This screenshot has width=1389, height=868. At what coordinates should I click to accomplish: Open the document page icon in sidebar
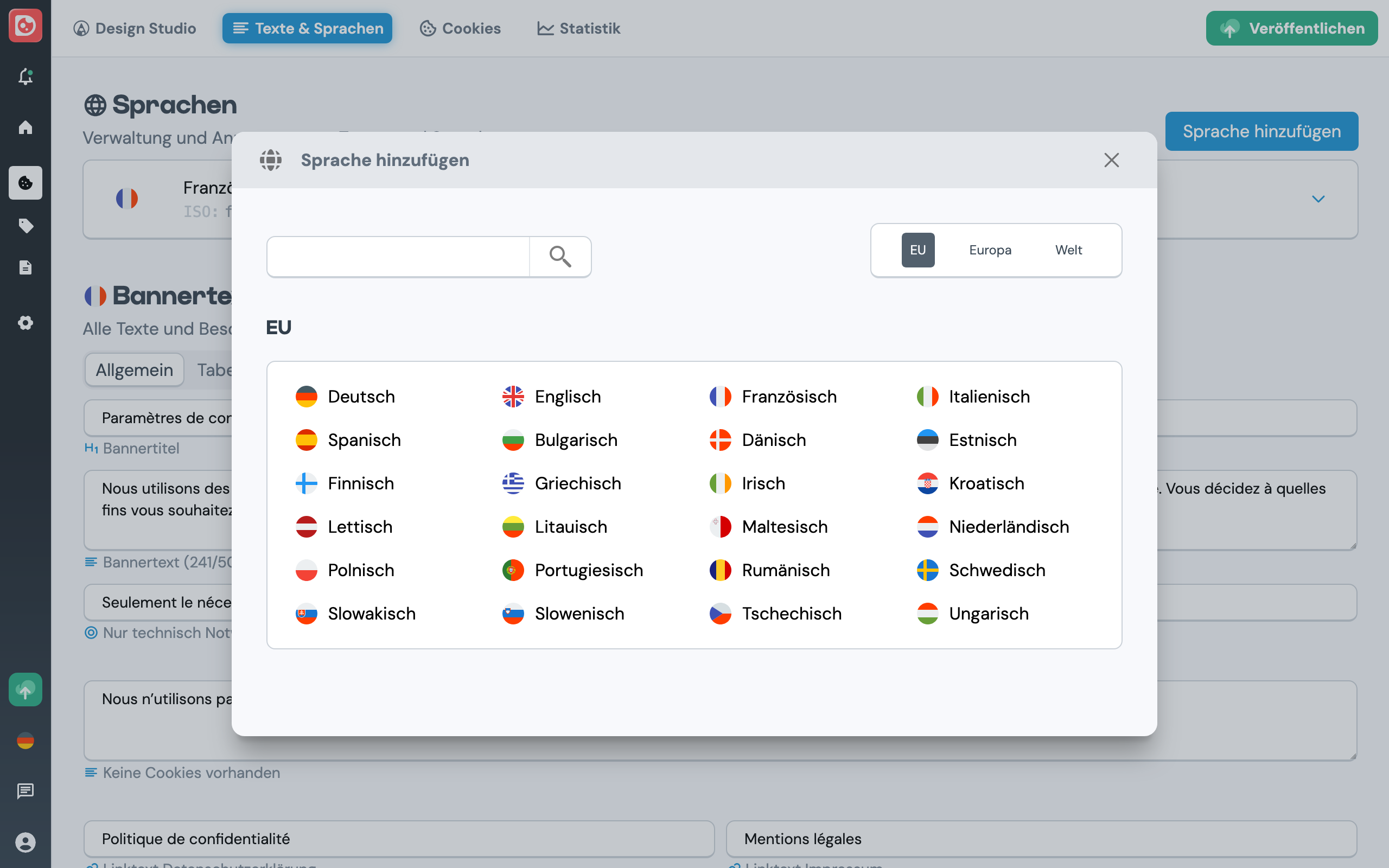coord(26,267)
